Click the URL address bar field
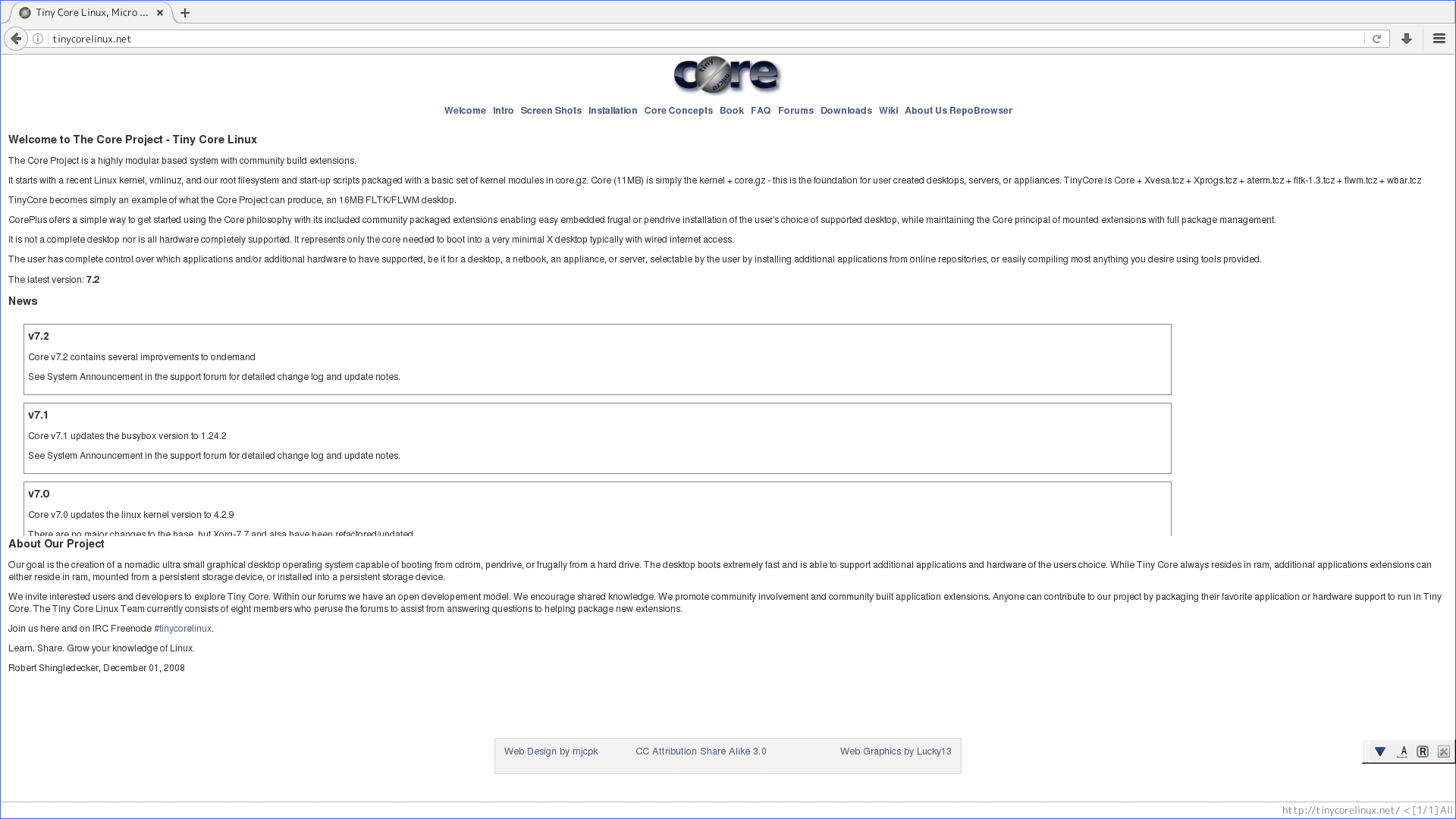Screen dimensions: 1456x819 click(x=682, y=39)
